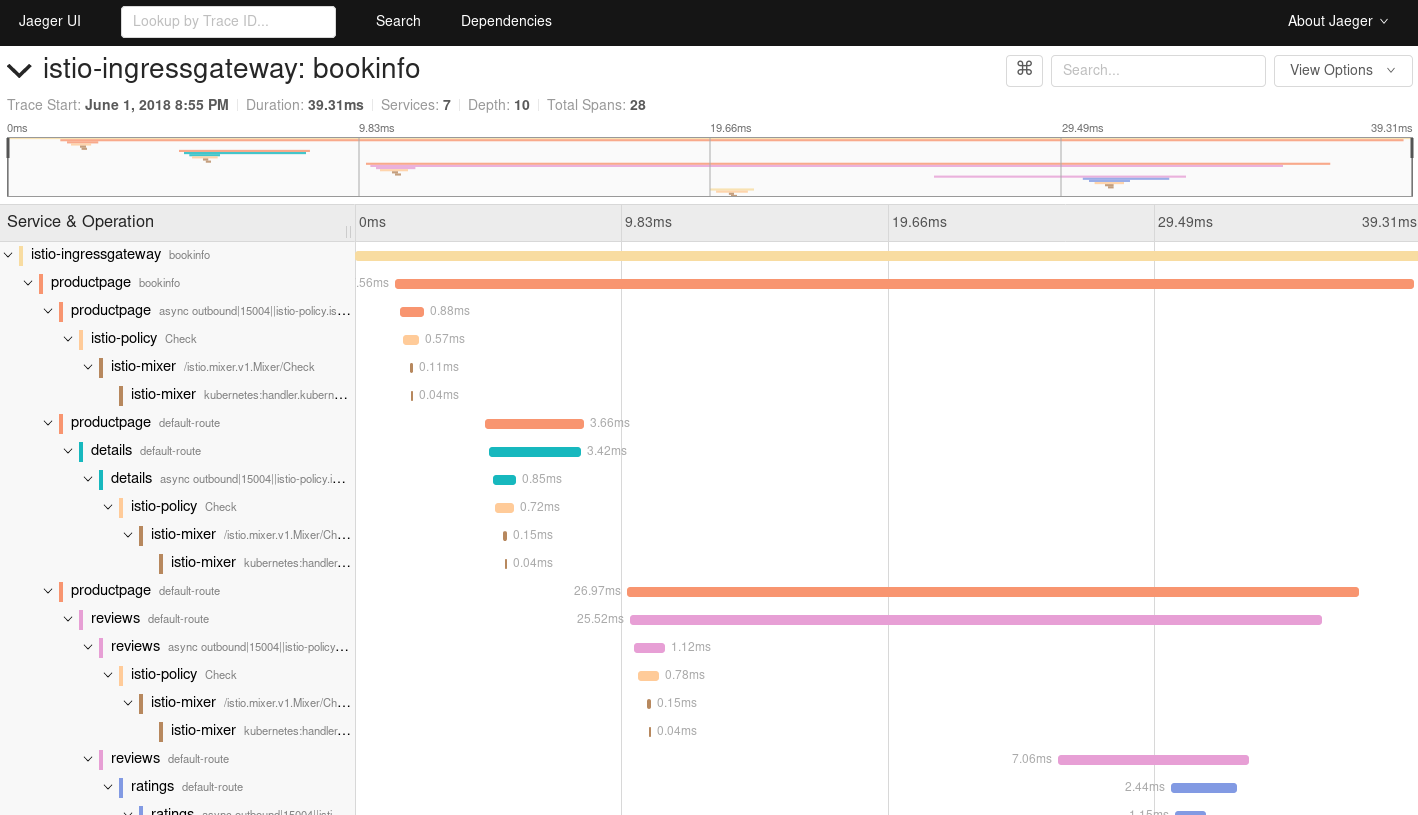Select the istio-policy Check 0.72ms span name
This screenshot has width=1418, height=815.
[164, 507]
